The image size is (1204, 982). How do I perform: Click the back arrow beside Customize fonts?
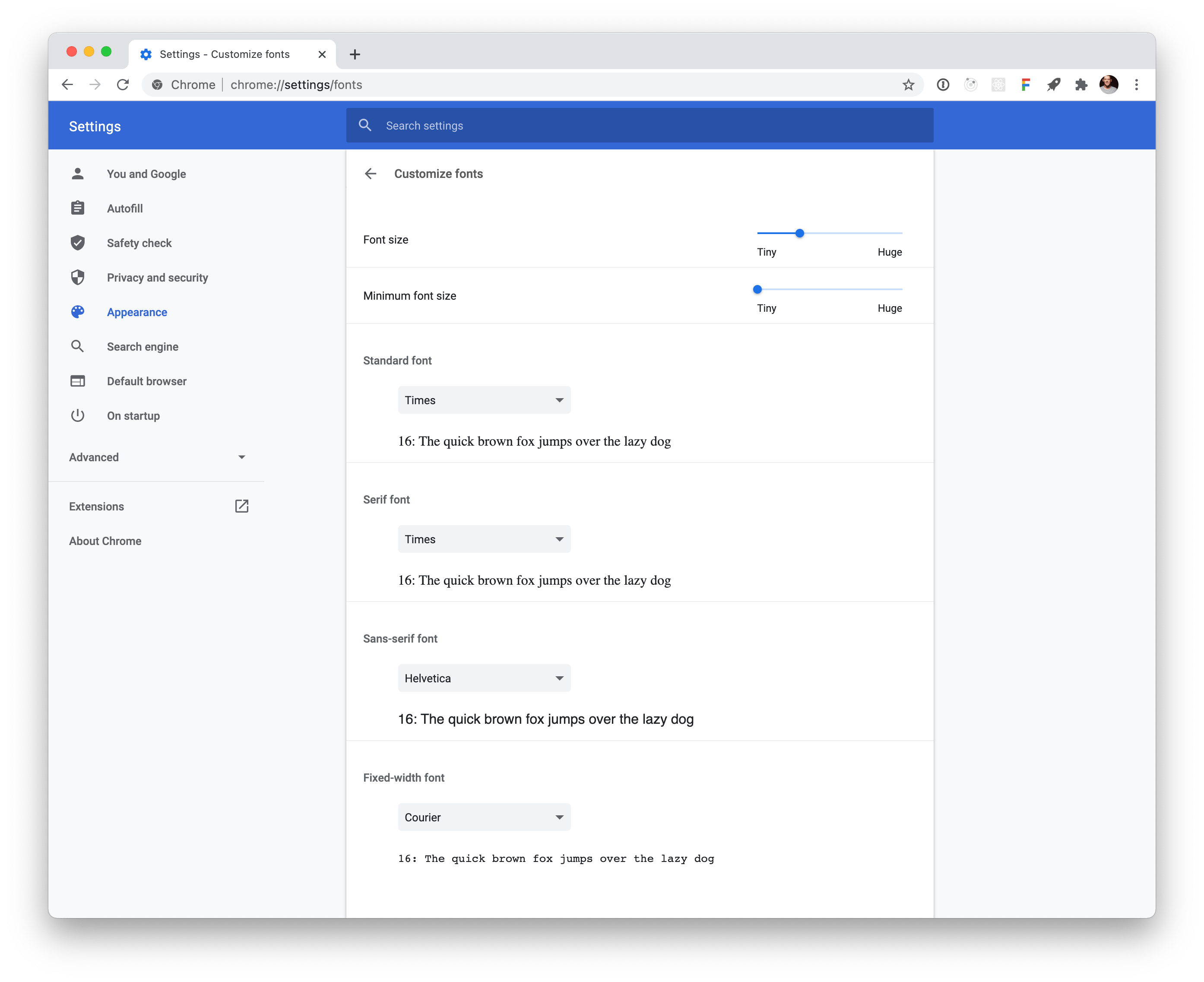click(371, 174)
